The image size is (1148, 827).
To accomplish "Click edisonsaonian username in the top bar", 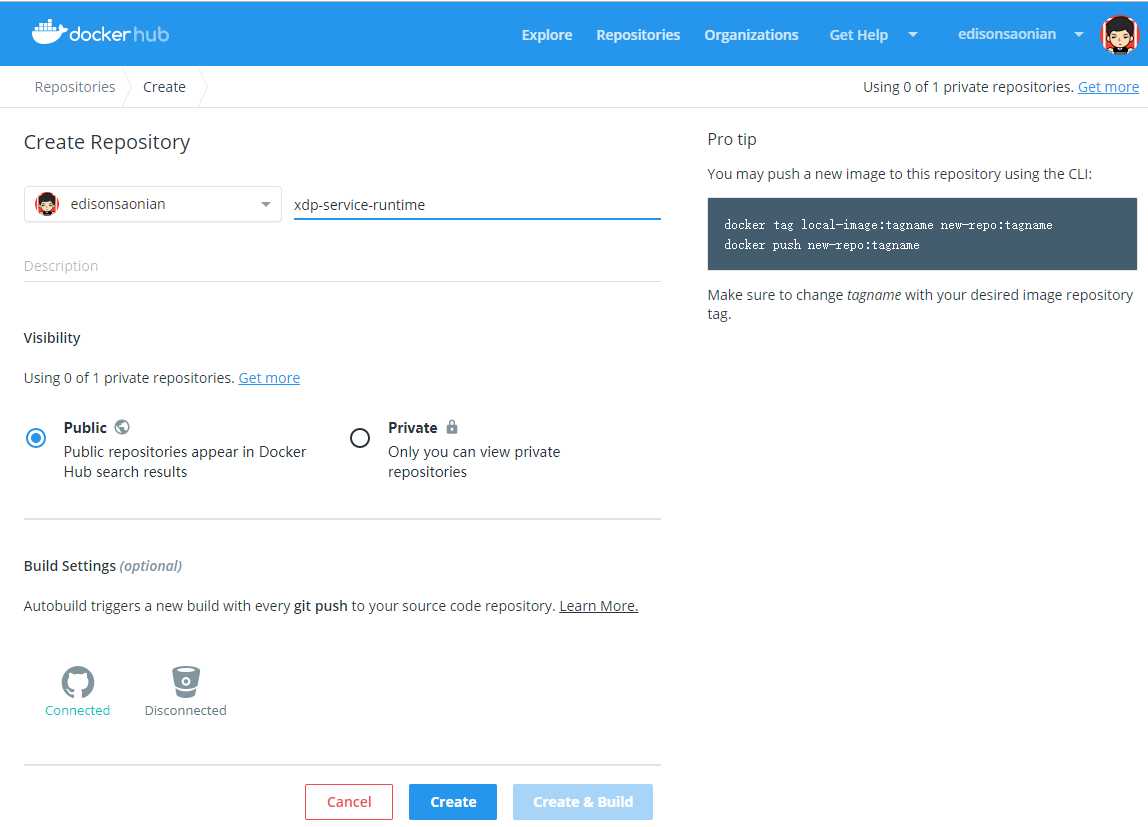I will 1007,34.
